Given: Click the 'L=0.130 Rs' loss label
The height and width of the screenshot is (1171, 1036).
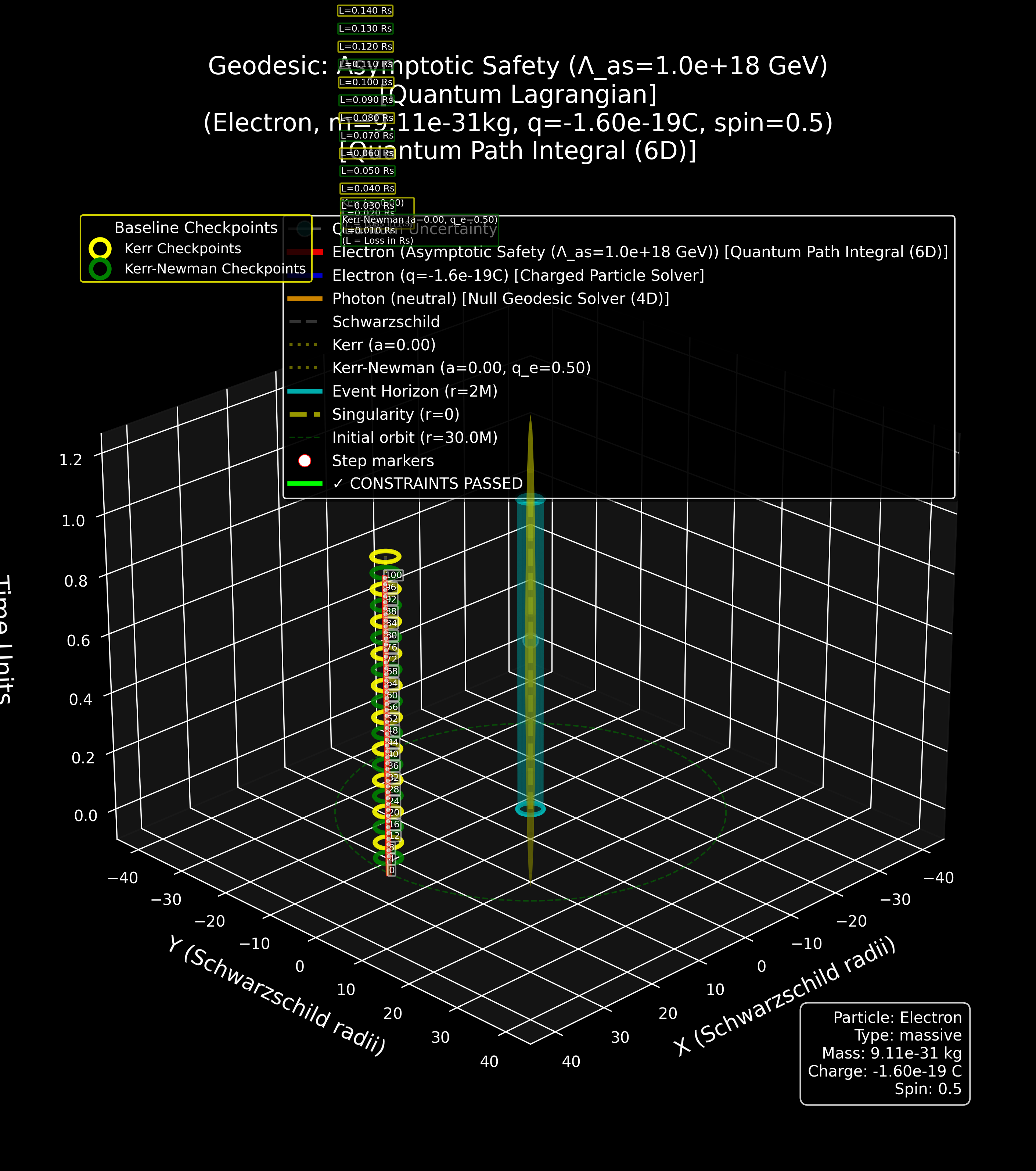Looking at the screenshot, I should point(366,29).
